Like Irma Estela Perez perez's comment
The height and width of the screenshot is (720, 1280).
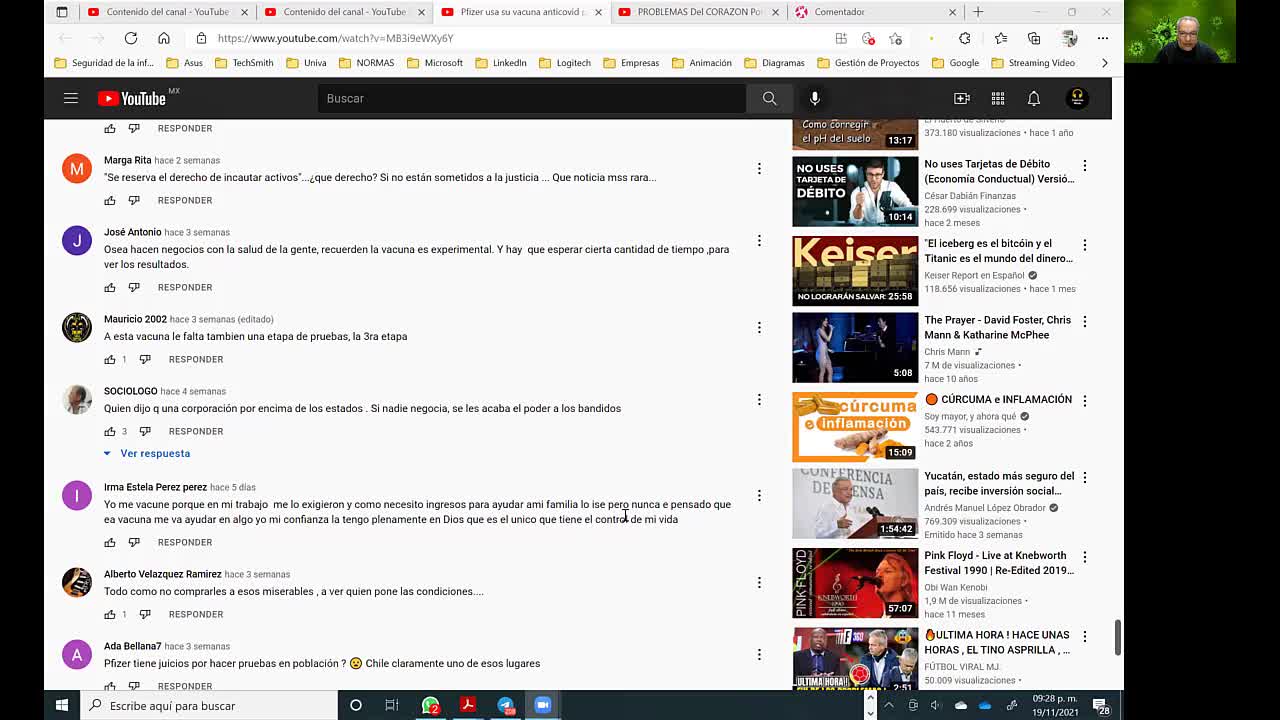[x=110, y=542]
